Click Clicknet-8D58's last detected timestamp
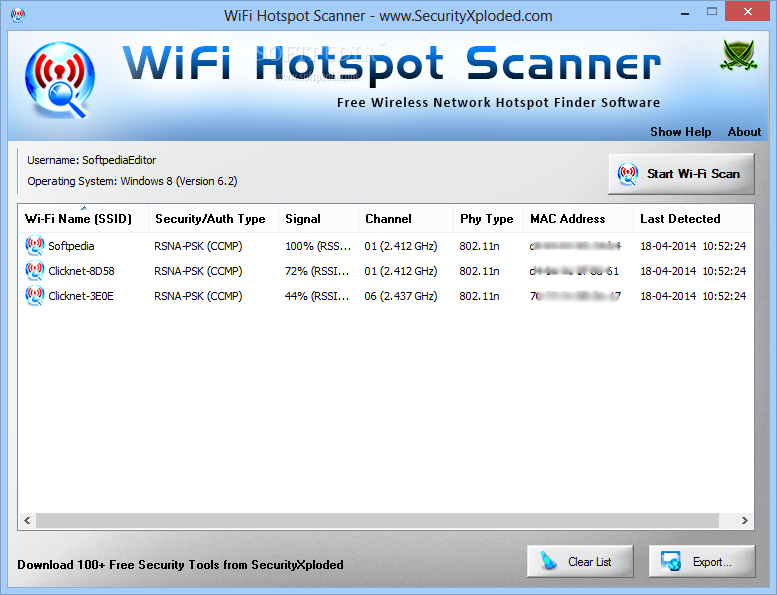 click(693, 271)
